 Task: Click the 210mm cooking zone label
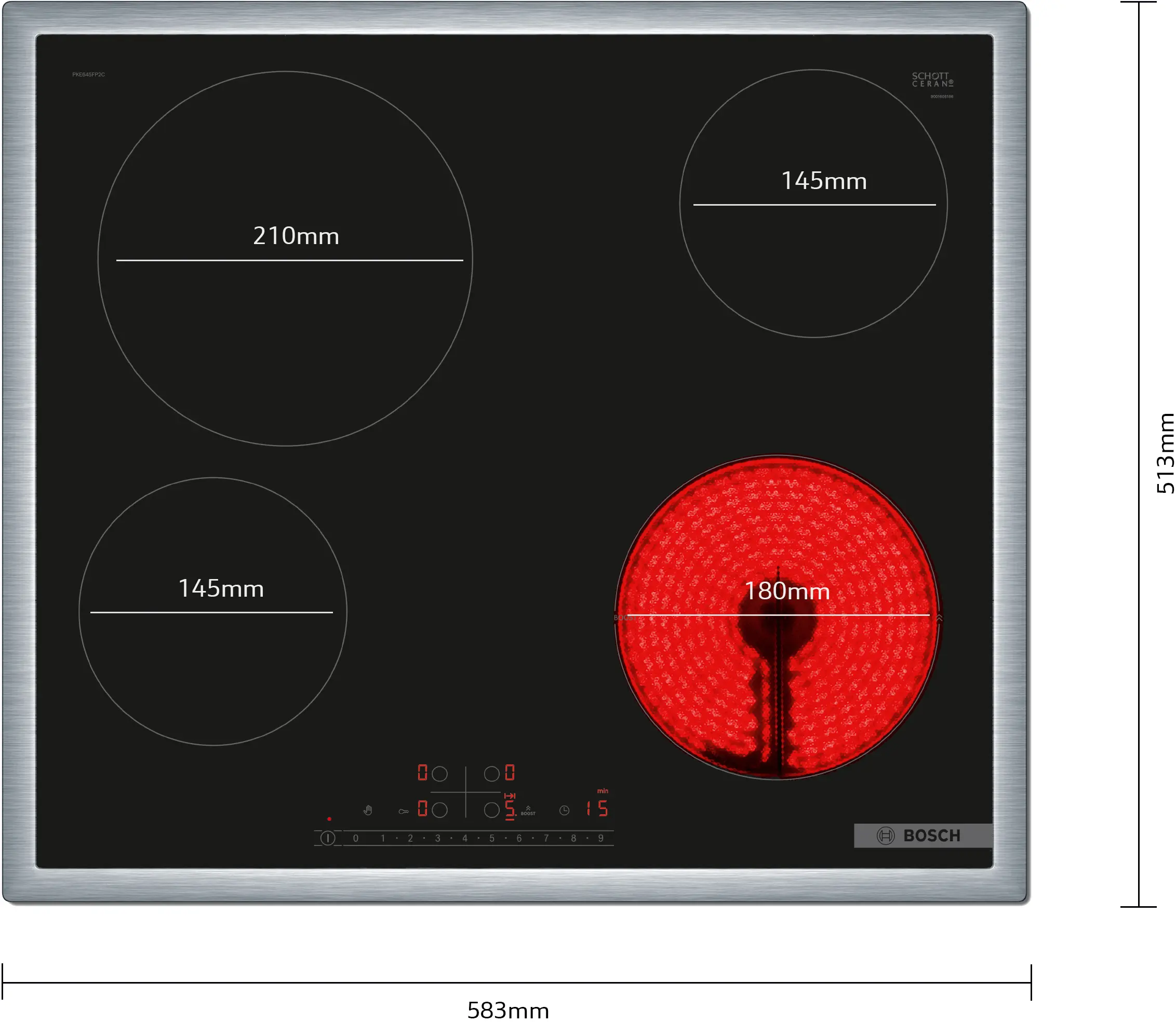296,236
